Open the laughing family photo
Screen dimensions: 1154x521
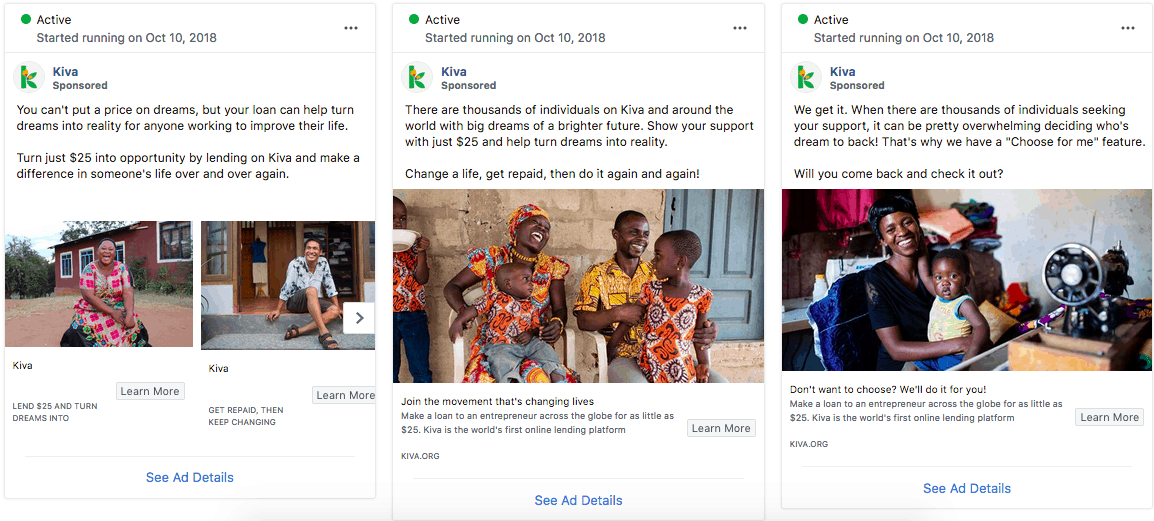coord(578,286)
